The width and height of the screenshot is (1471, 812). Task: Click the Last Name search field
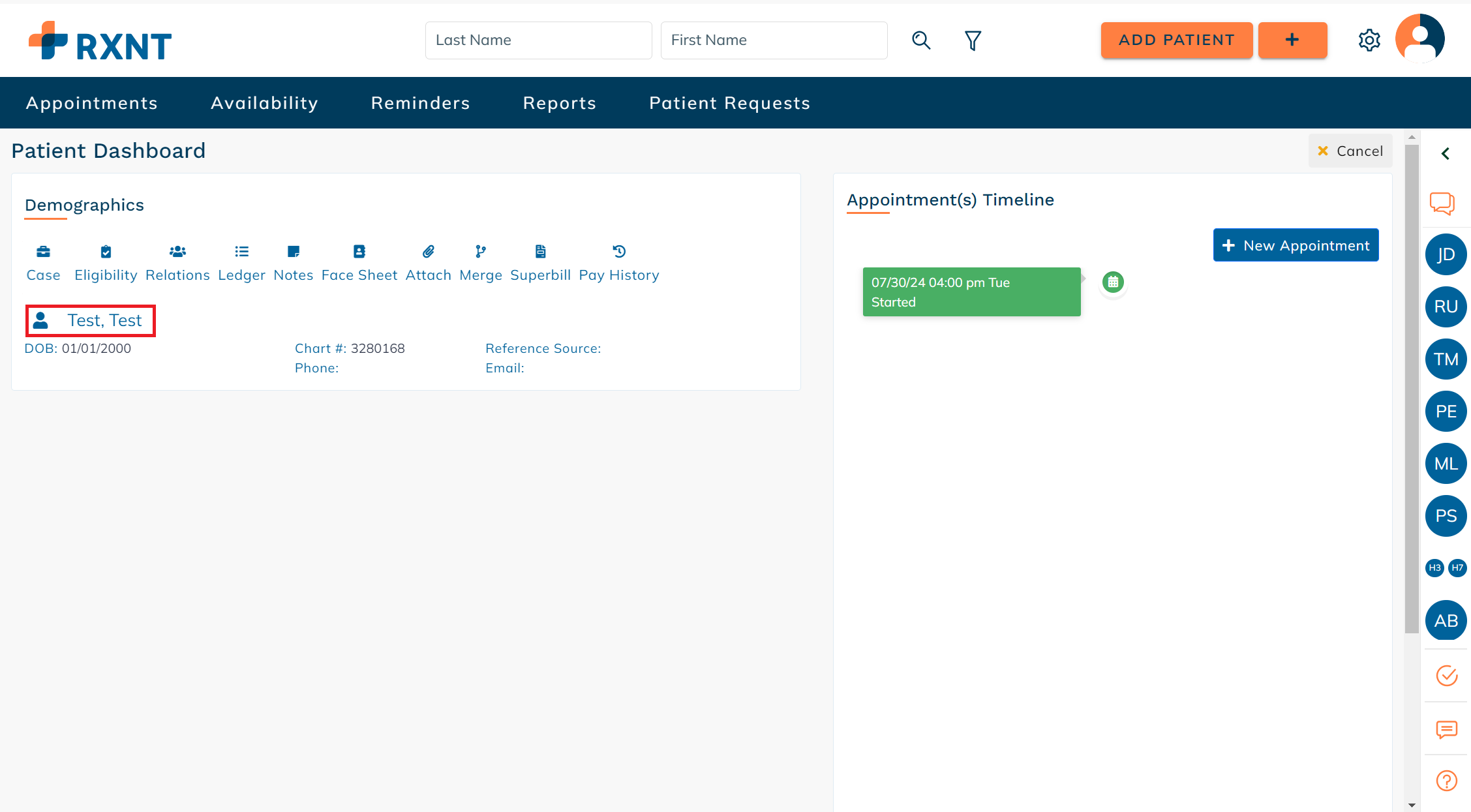tap(538, 40)
